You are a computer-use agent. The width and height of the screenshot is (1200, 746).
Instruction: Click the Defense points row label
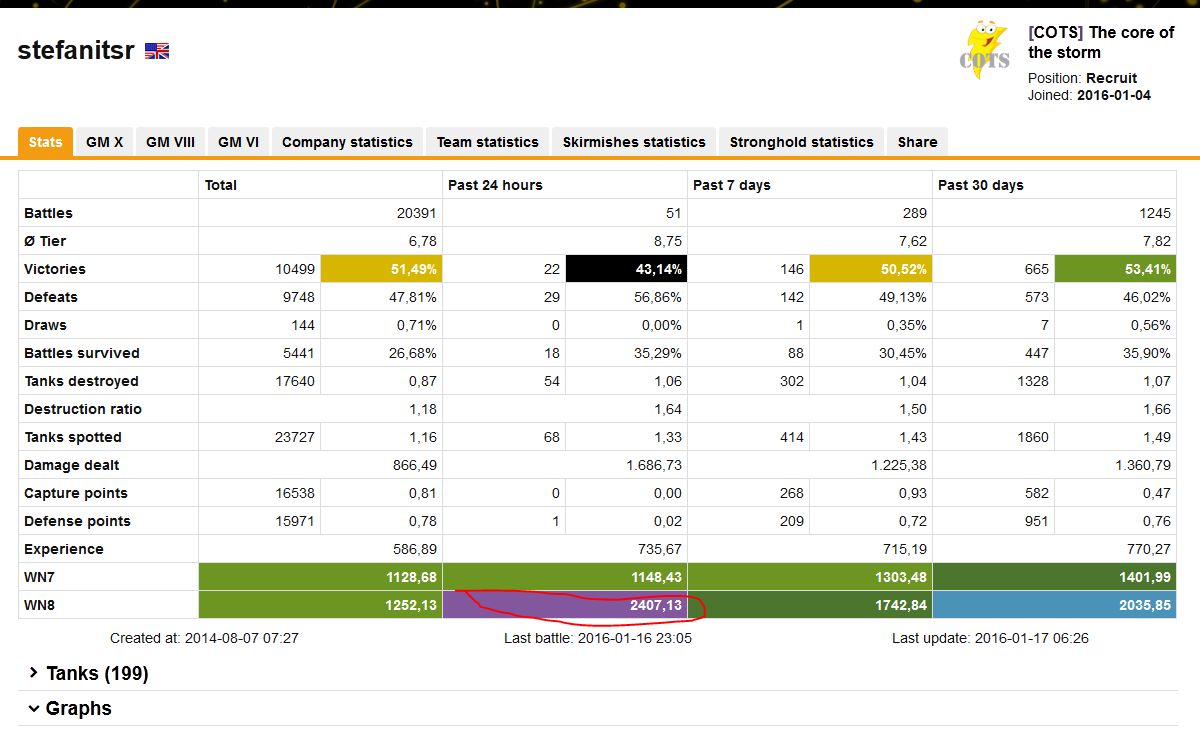[x=77, y=521]
